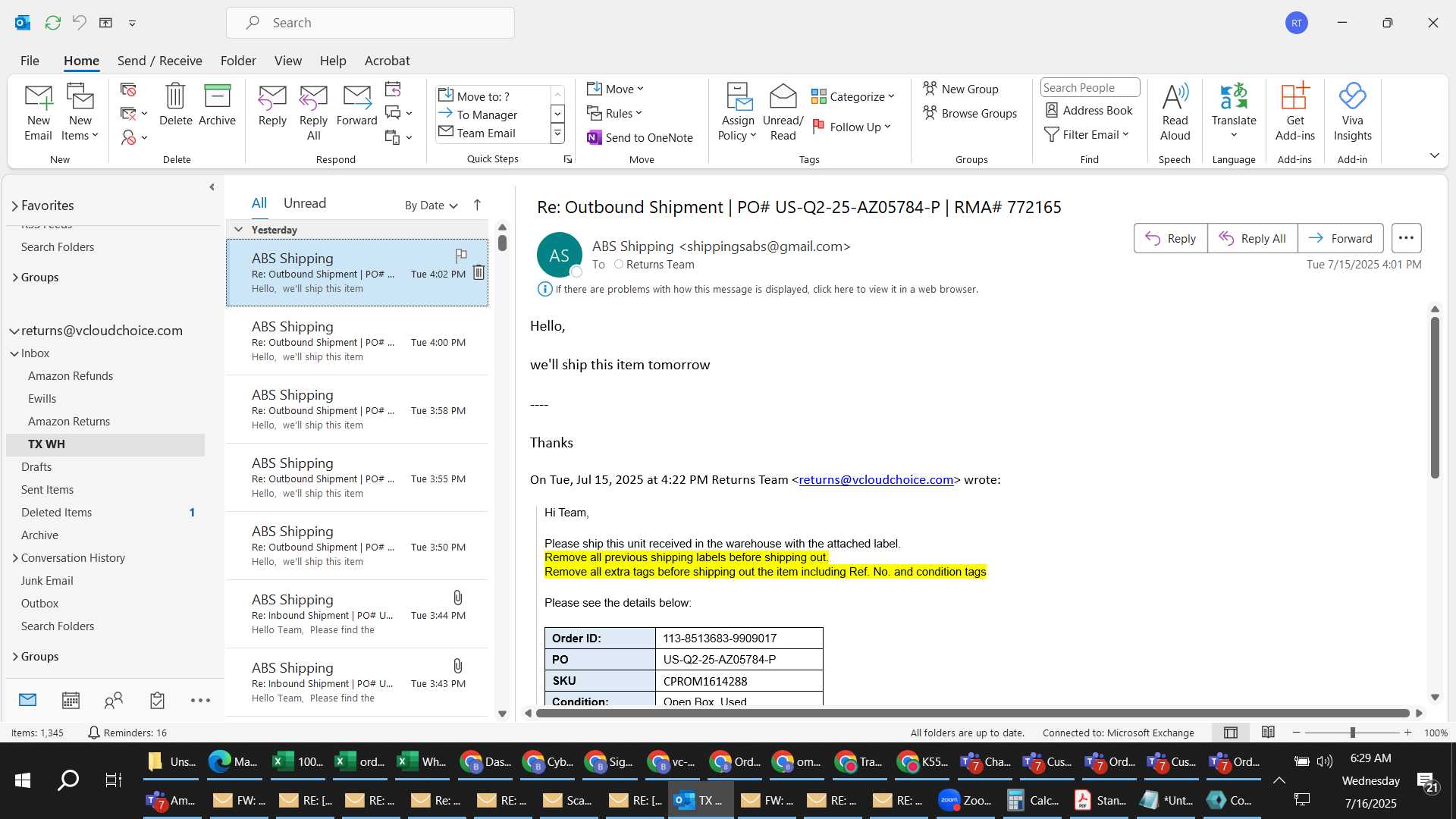The width and height of the screenshot is (1456, 819).
Task: Open more navigation options
Action: 200,700
